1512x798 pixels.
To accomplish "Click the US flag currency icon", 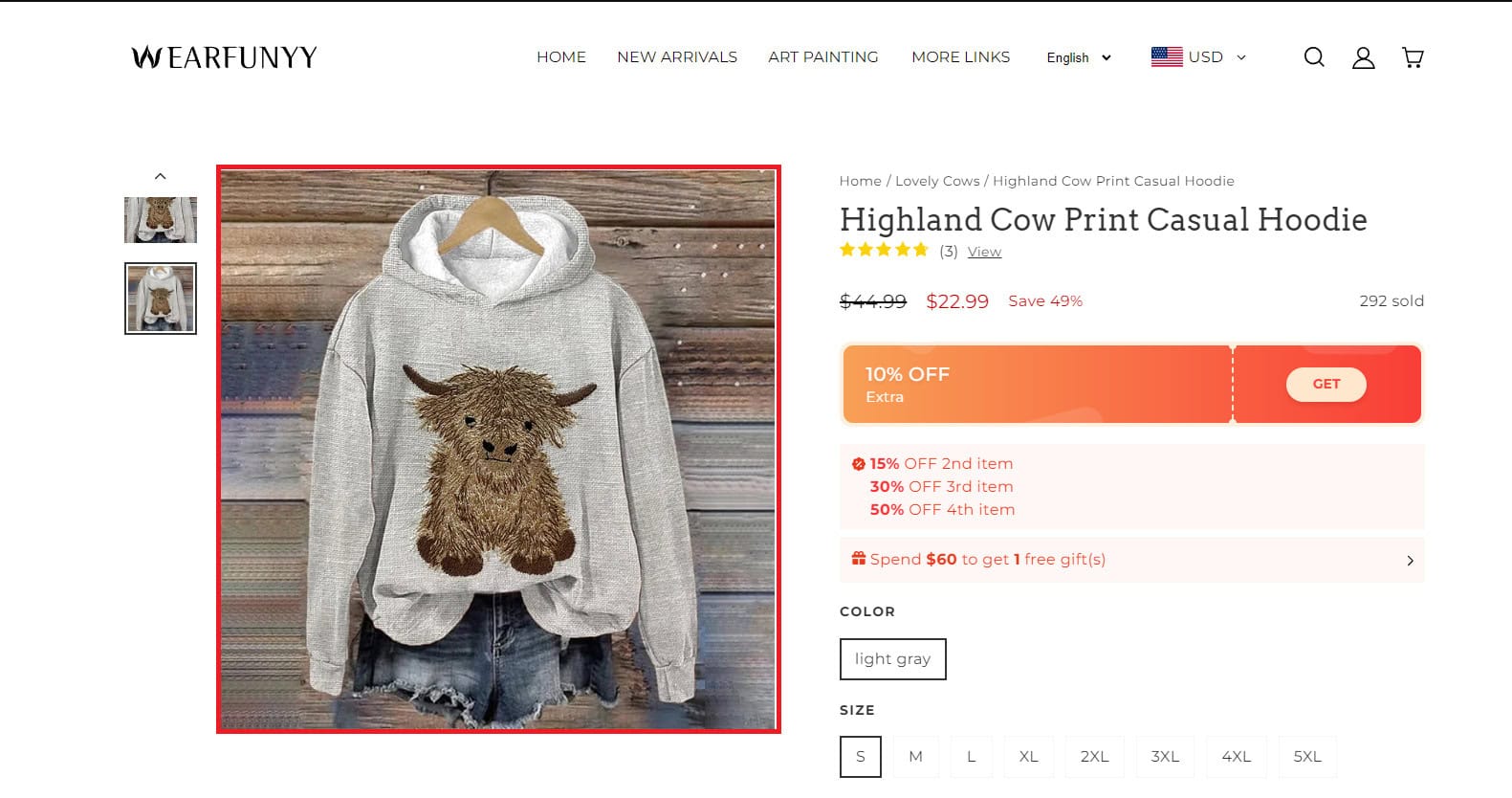I will 1167,56.
